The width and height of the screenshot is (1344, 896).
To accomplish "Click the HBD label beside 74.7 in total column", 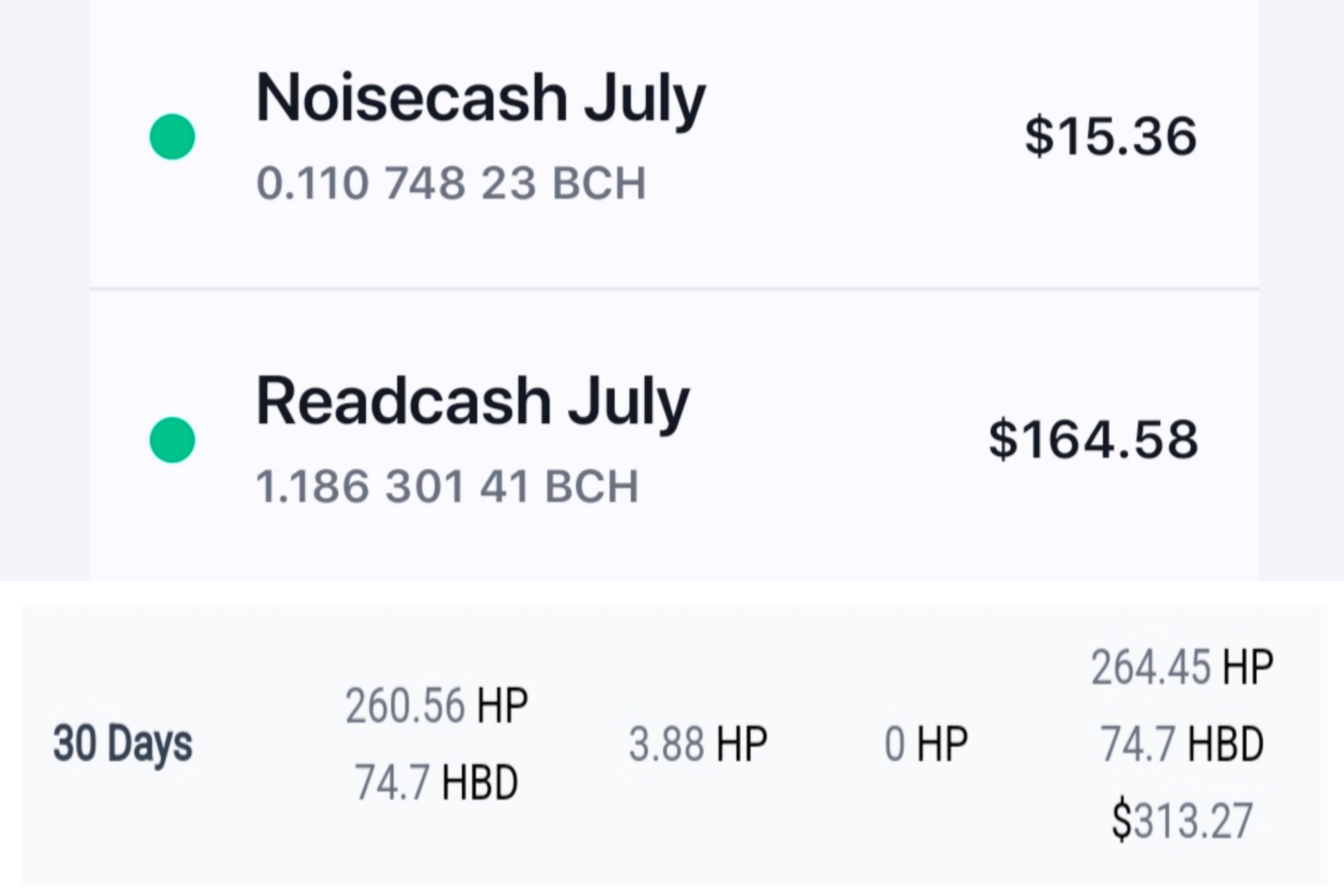I will click(1226, 744).
